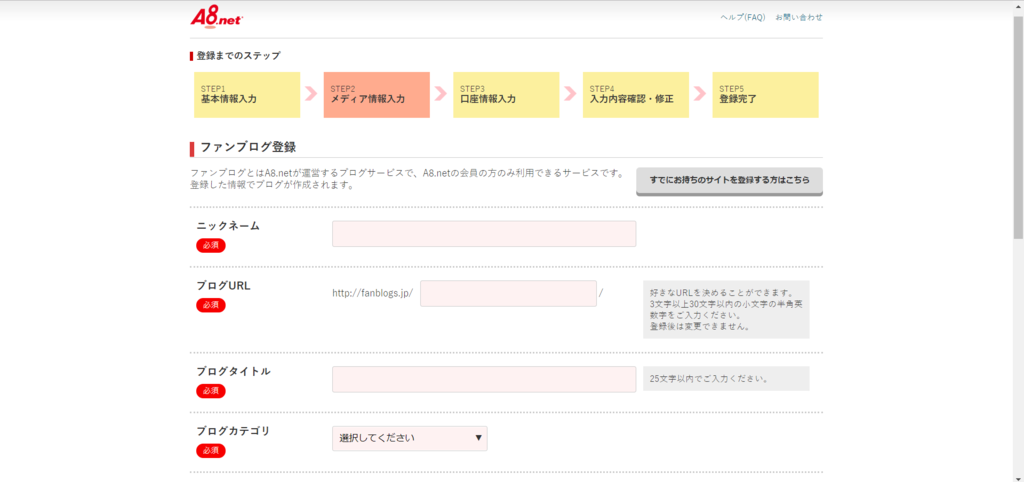Open the お問い合わせ link
This screenshot has width=1024, height=482.
click(799, 18)
